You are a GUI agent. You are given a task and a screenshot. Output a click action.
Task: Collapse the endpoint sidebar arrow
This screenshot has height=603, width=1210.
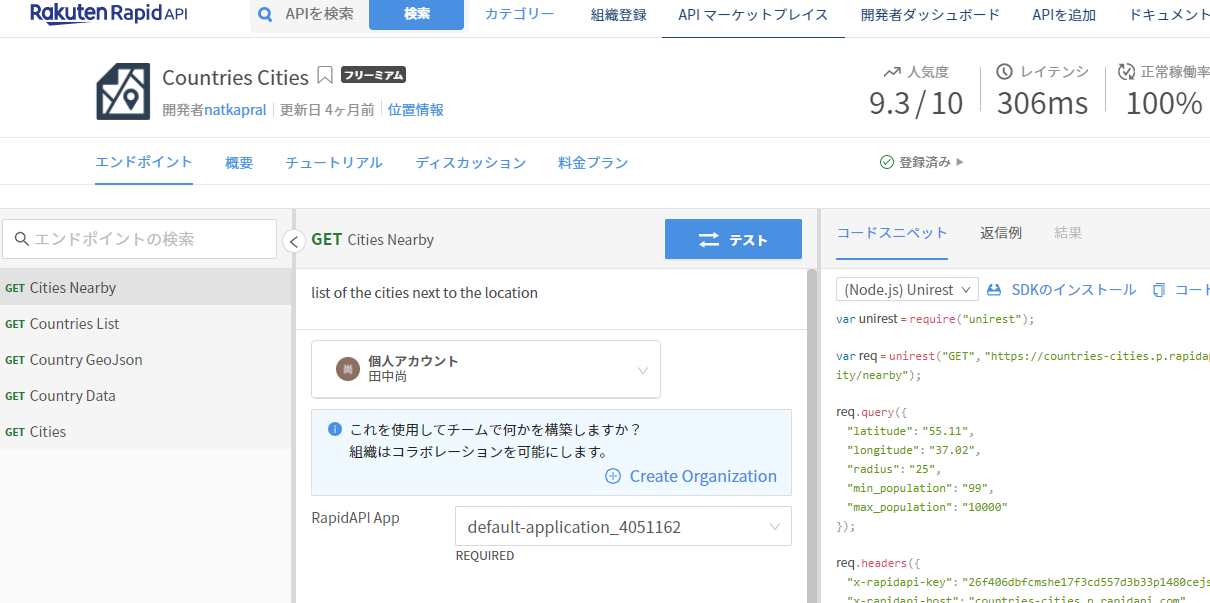click(x=294, y=240)
